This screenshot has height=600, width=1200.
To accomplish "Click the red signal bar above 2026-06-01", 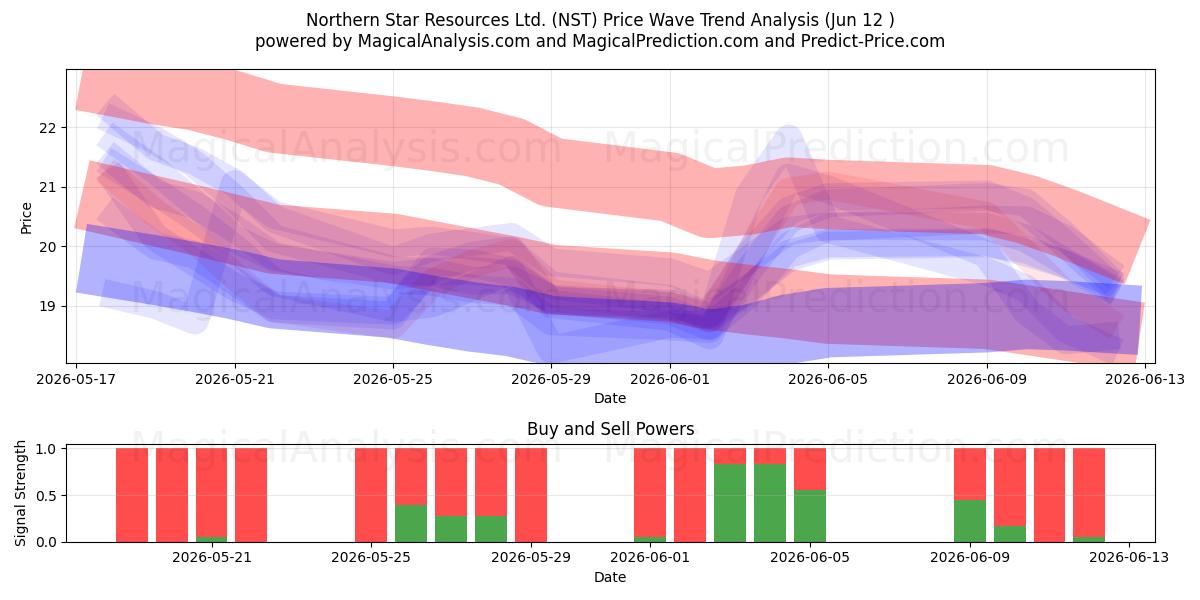I will pos(650,493).
